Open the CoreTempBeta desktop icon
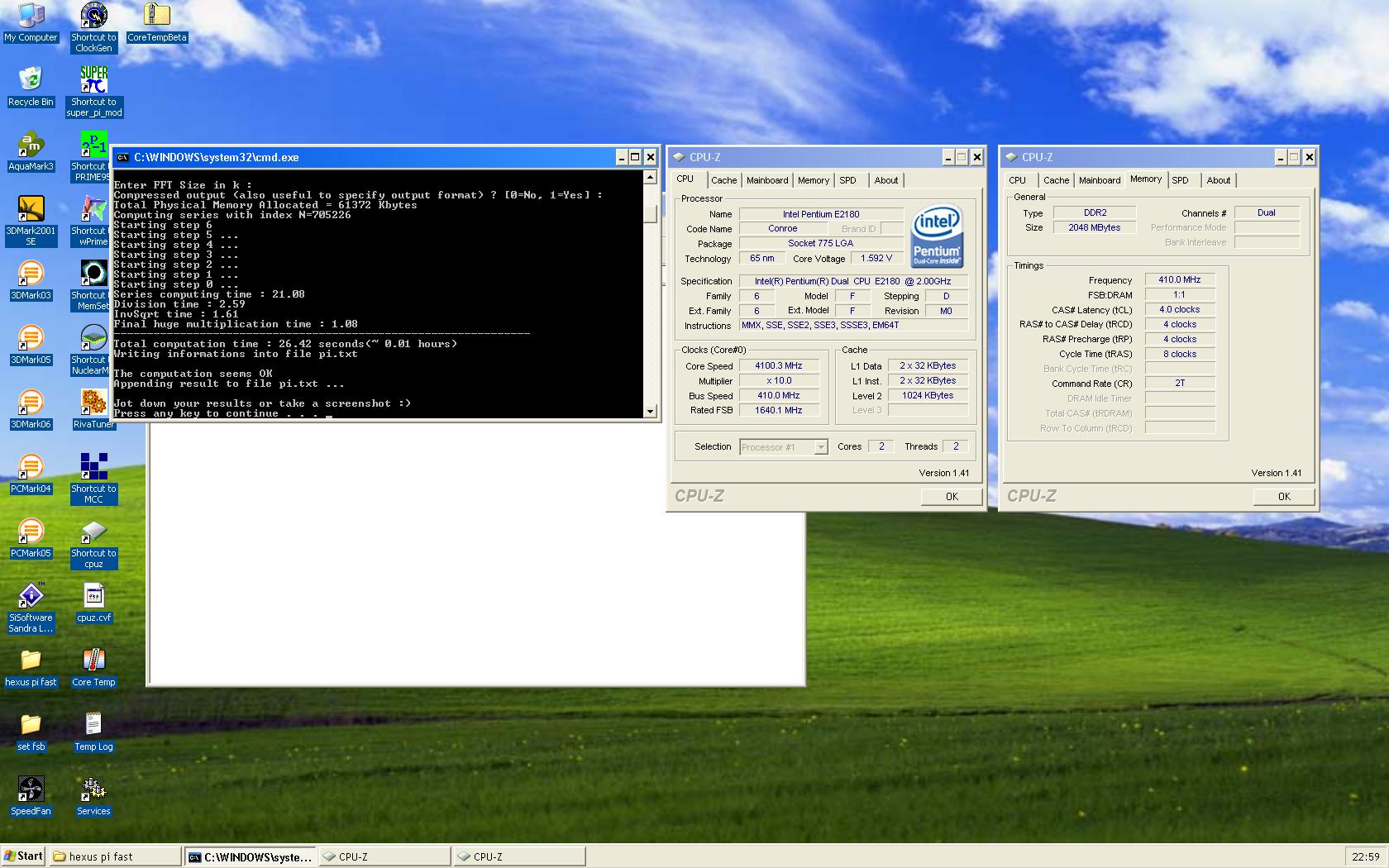The height and width of the screenshot is (868, 1389). pyautogui.click(x=156, y=22)
